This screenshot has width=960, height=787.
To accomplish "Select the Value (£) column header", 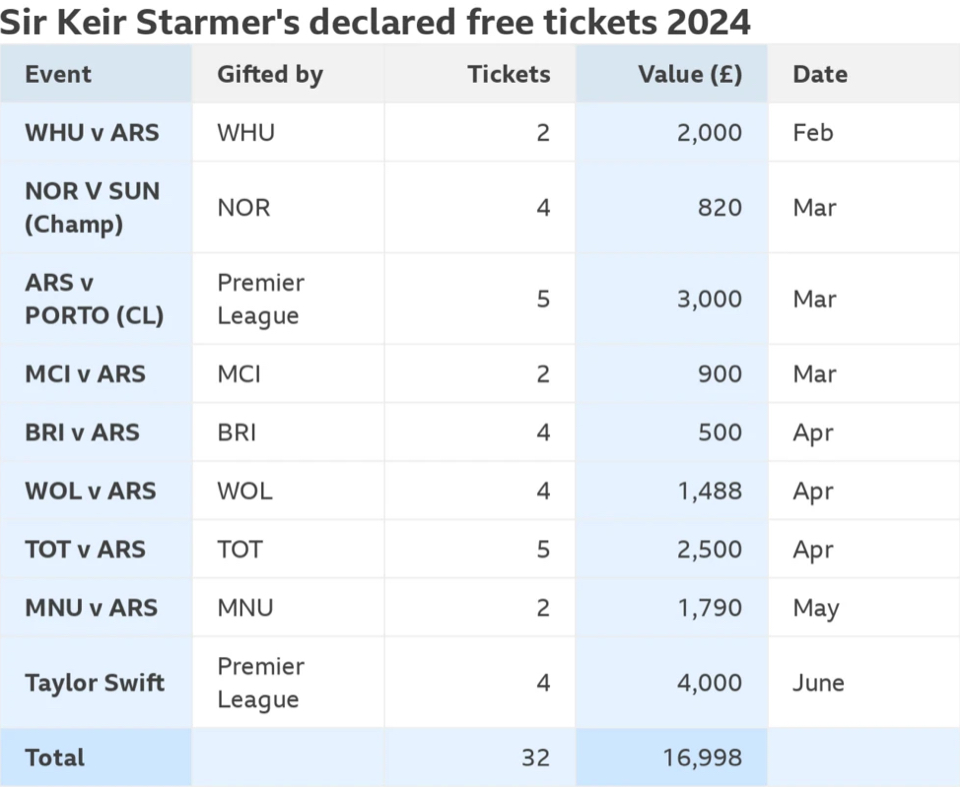I will click(690, 75).
